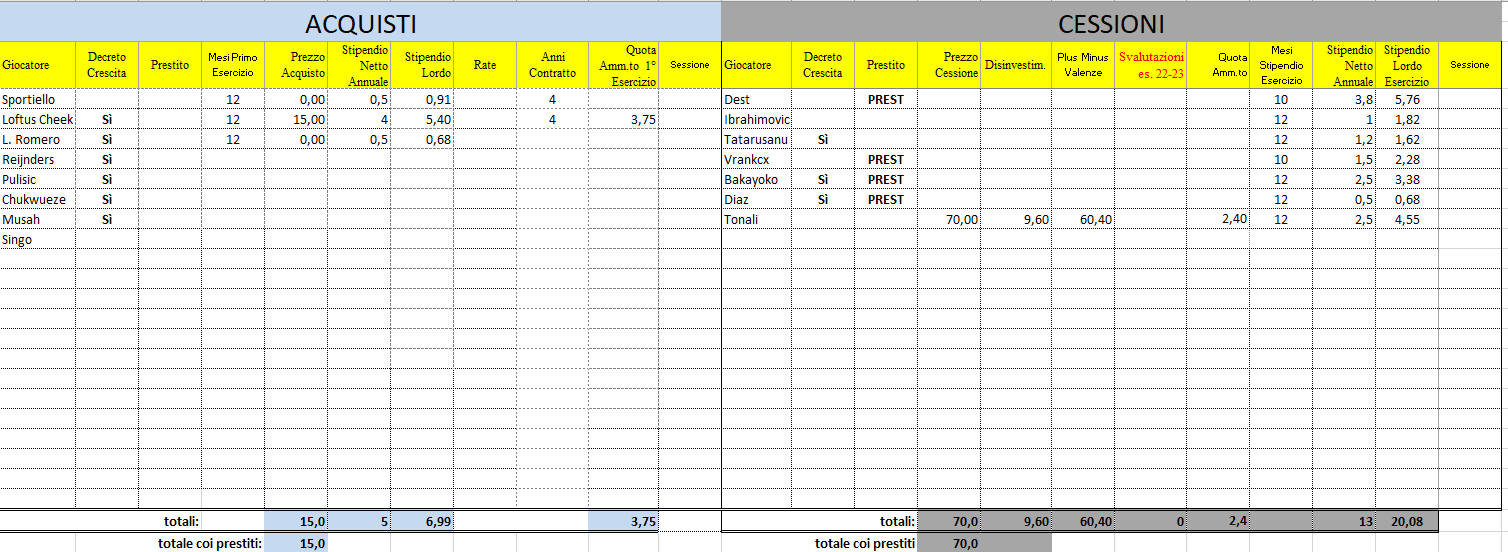
Task: Click the Dest cell in Cessioni
Action: 757,100
